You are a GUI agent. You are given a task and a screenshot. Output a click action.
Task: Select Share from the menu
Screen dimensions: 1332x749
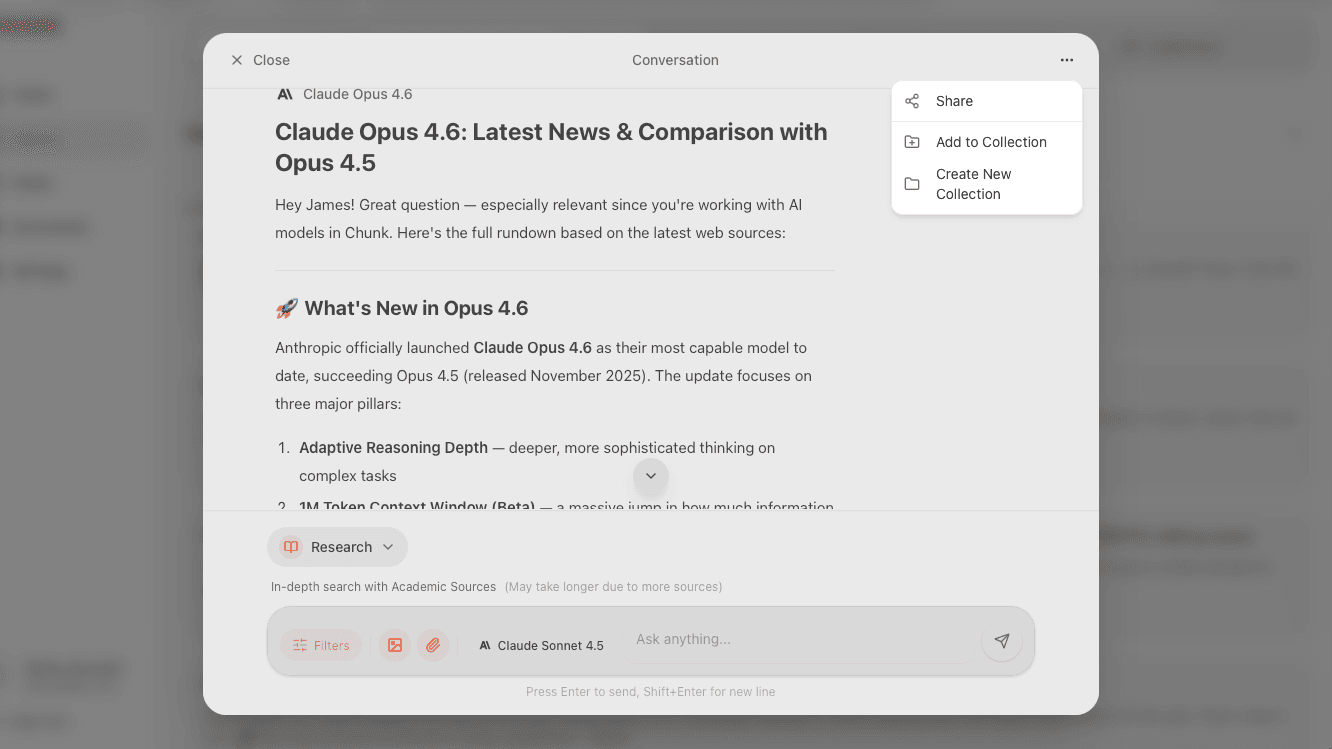954,101
